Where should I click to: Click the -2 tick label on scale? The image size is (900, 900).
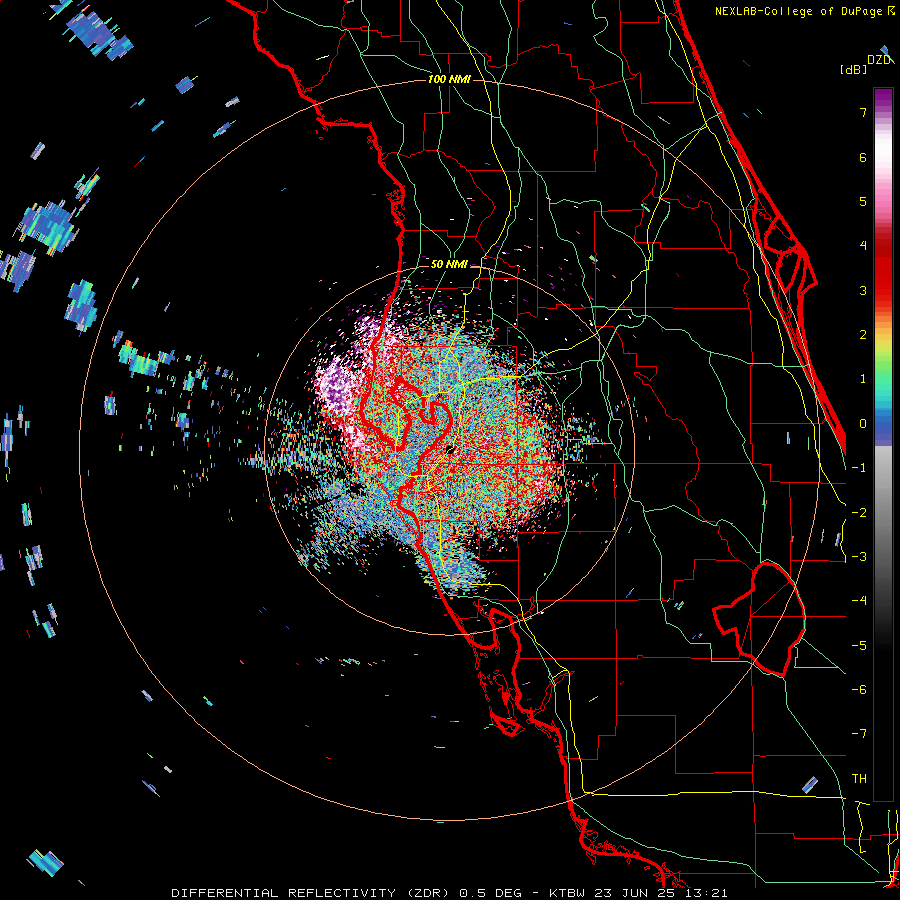[x=859, y=513]
